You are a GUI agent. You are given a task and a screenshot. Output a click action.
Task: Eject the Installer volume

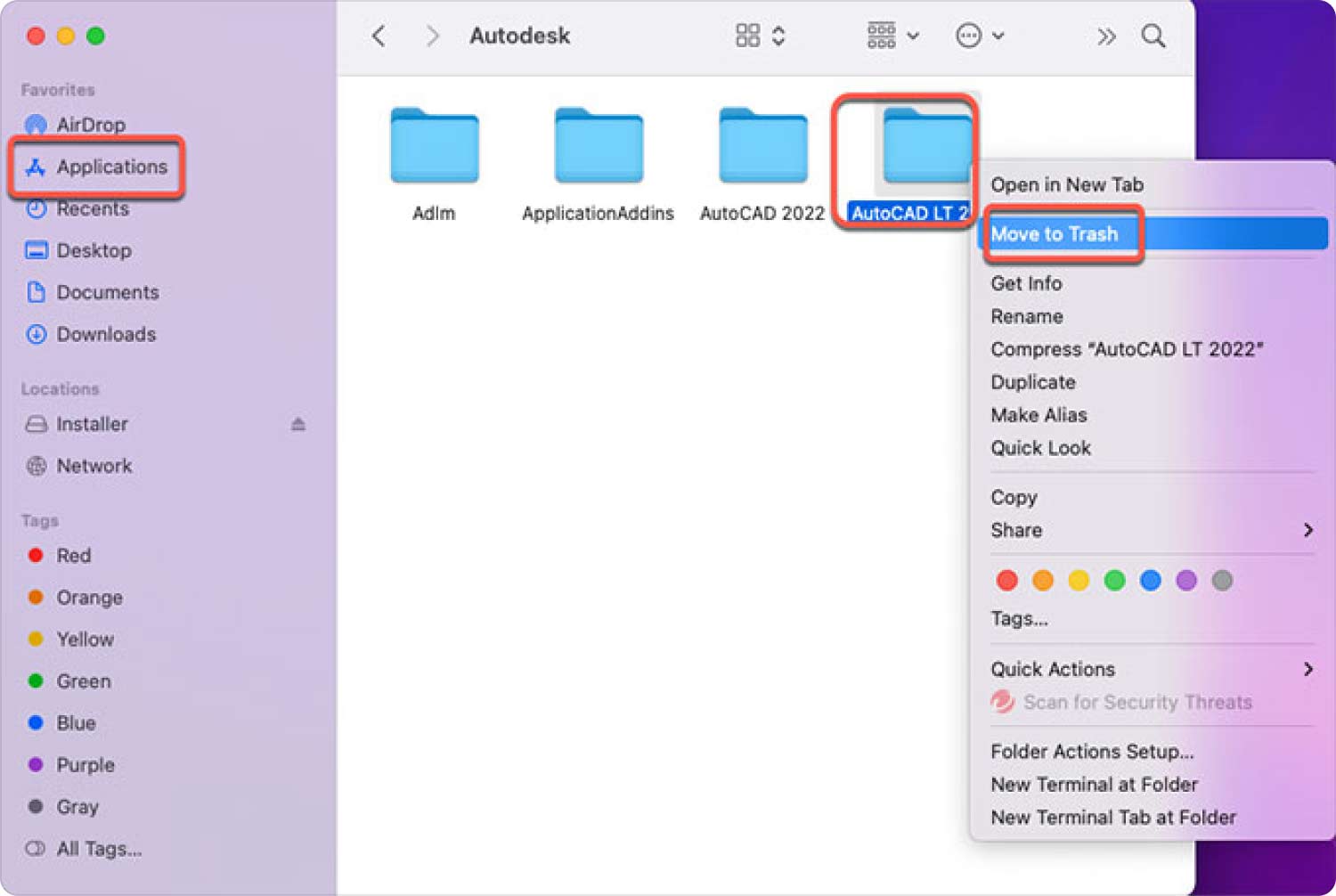tap(298, 424)
